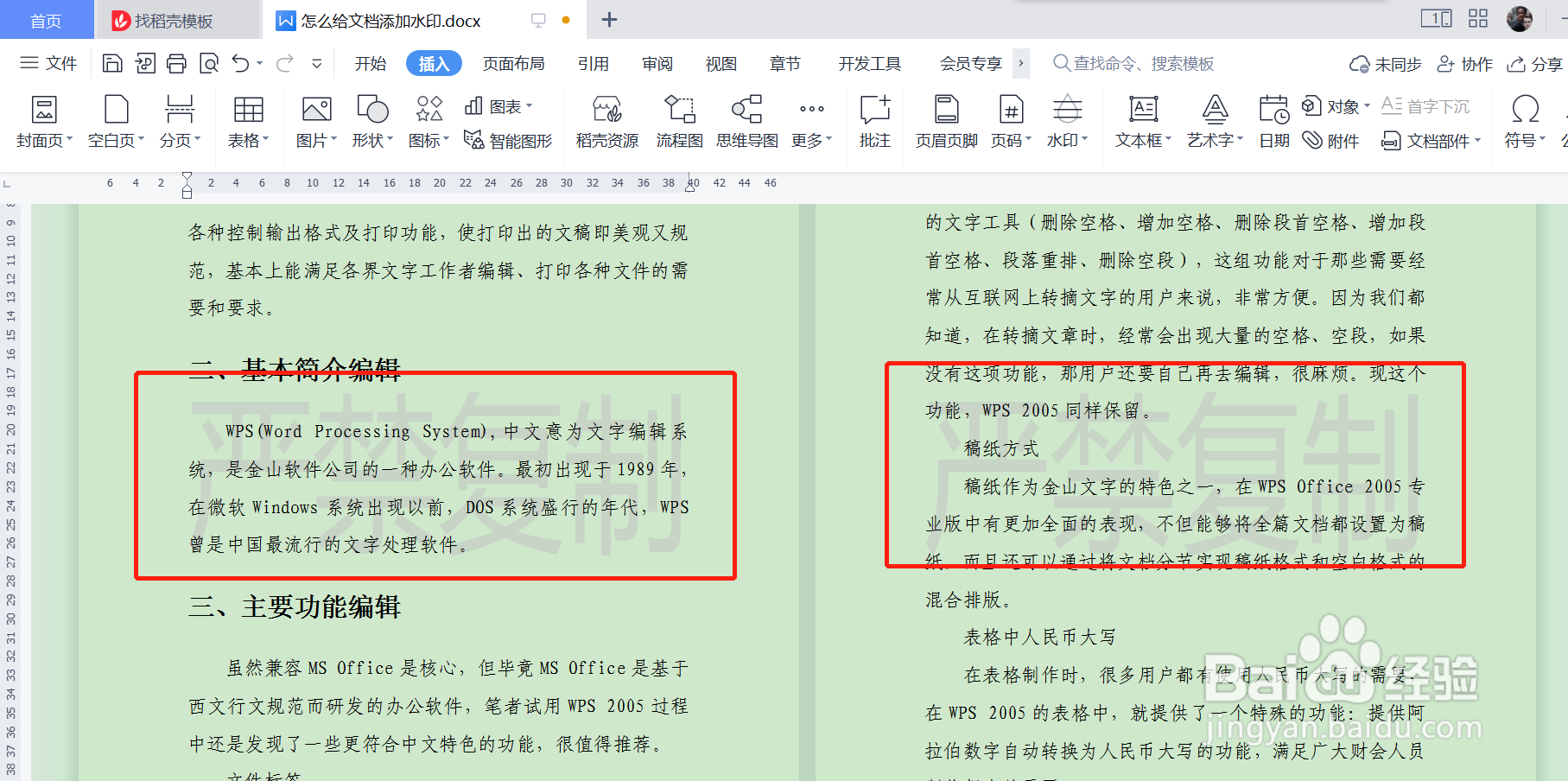Expand the watermark (水印) dropdown arrow
The width and height of the screenshot is (1568, 781).
[1085, 139]
